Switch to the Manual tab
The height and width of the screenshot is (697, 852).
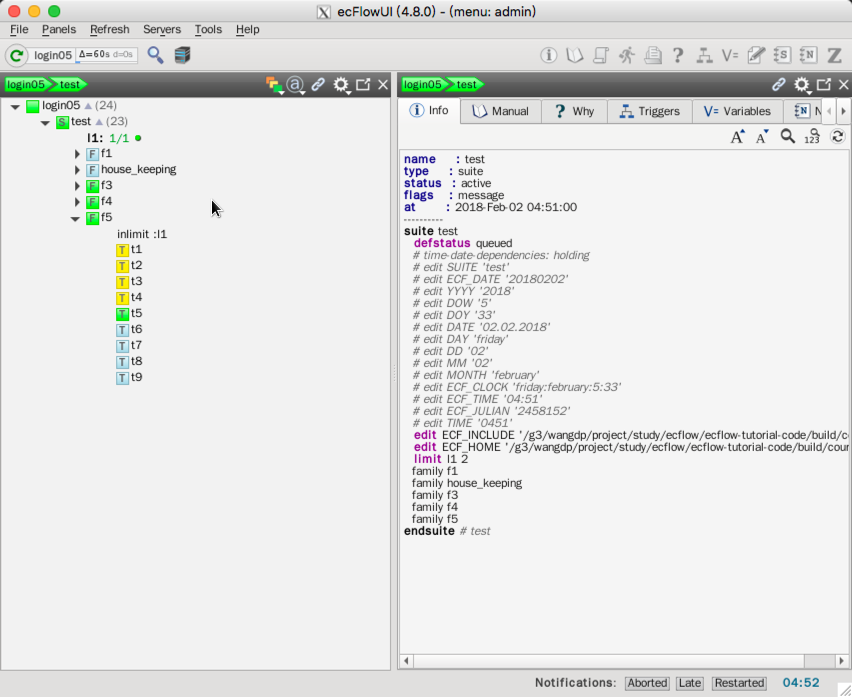[x=500, y=111]
